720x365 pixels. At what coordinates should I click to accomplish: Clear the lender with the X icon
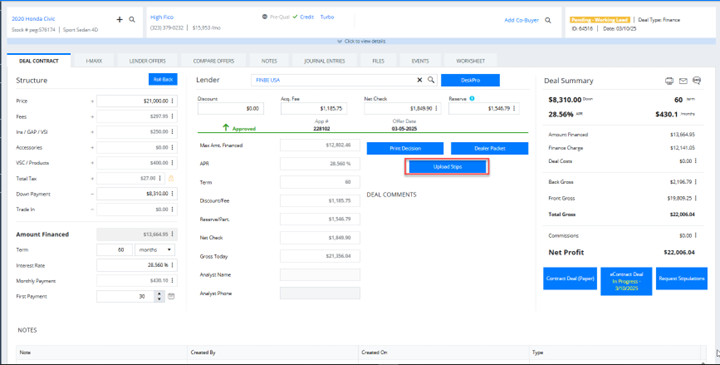coord(419,80)
